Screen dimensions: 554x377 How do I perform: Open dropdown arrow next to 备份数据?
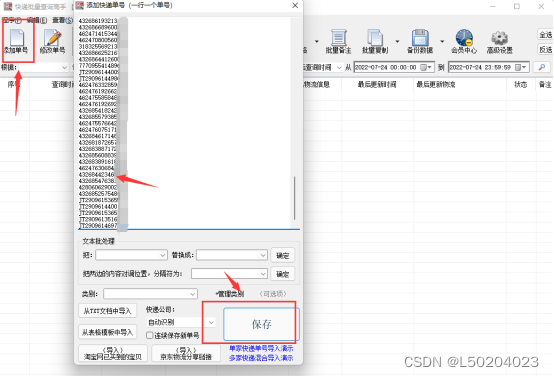click(x=442, y=41)
